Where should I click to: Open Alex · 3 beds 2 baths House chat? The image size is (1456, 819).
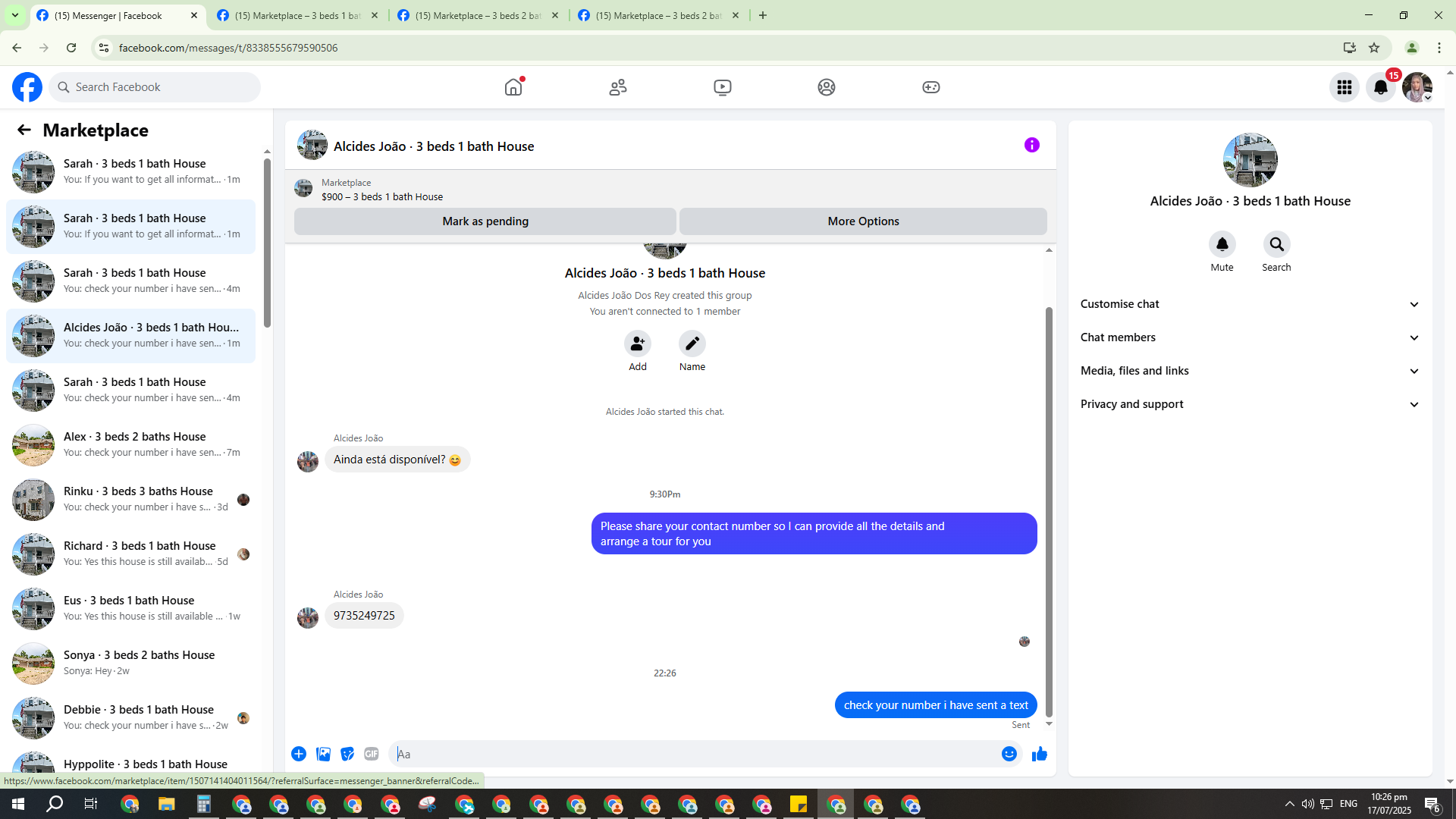click(x=130, y=444)
